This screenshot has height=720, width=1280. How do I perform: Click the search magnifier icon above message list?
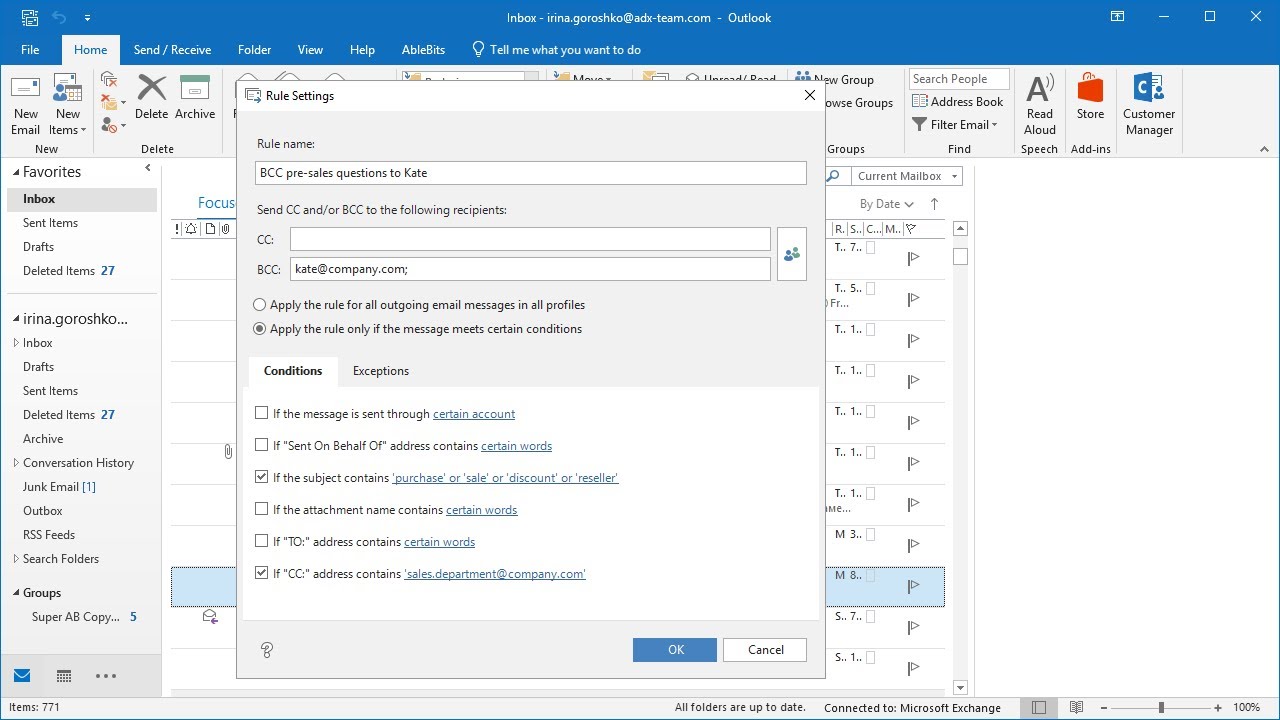tap(834, 176)
